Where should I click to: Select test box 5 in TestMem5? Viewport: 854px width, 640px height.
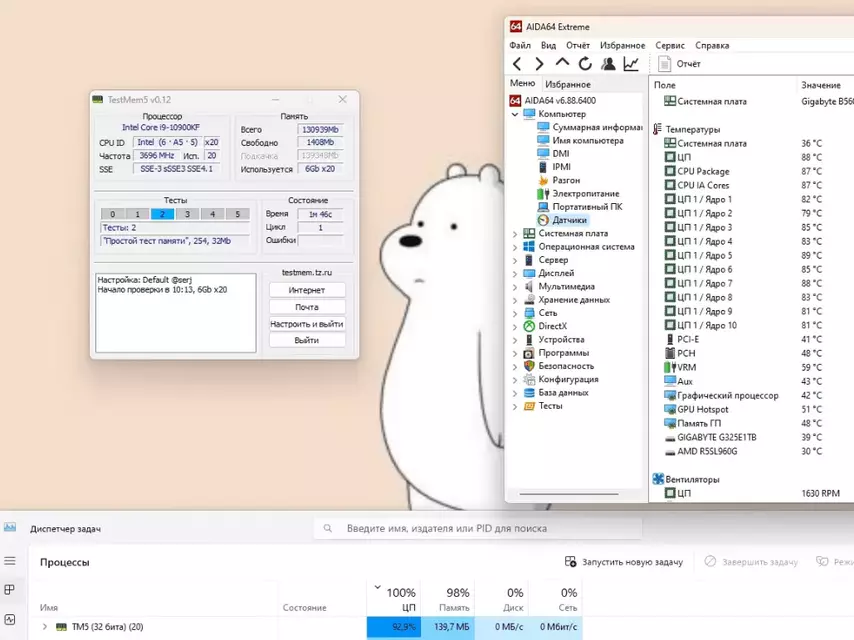coord(237,214)
